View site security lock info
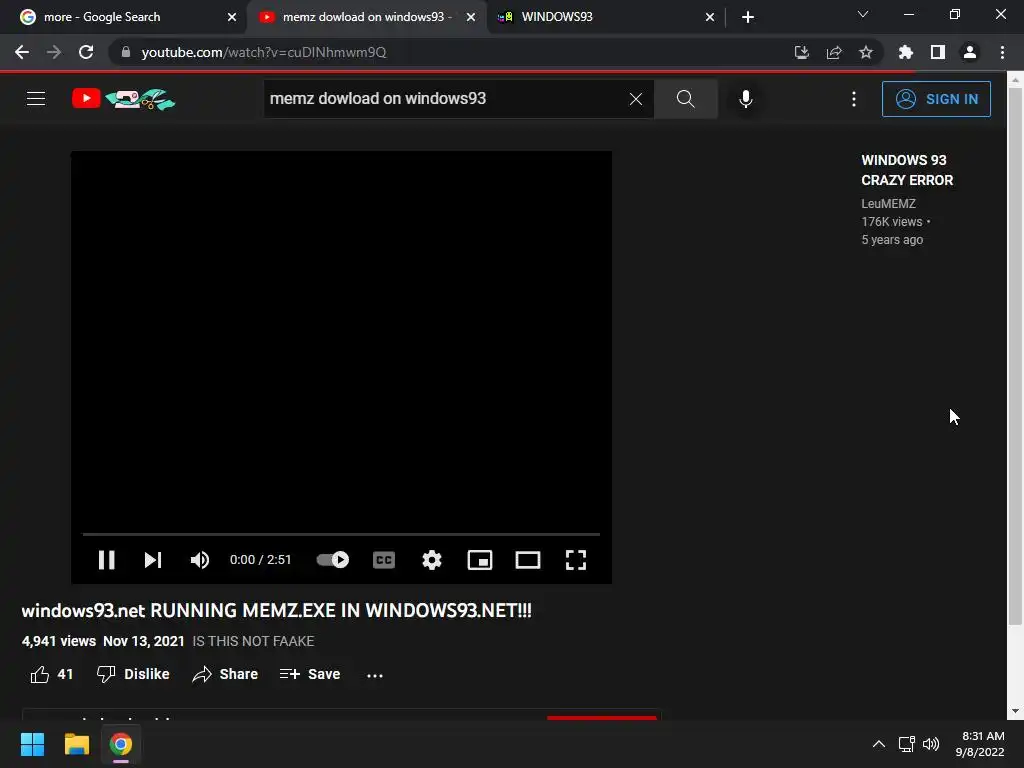1024x768 pixels. point(125,52)
